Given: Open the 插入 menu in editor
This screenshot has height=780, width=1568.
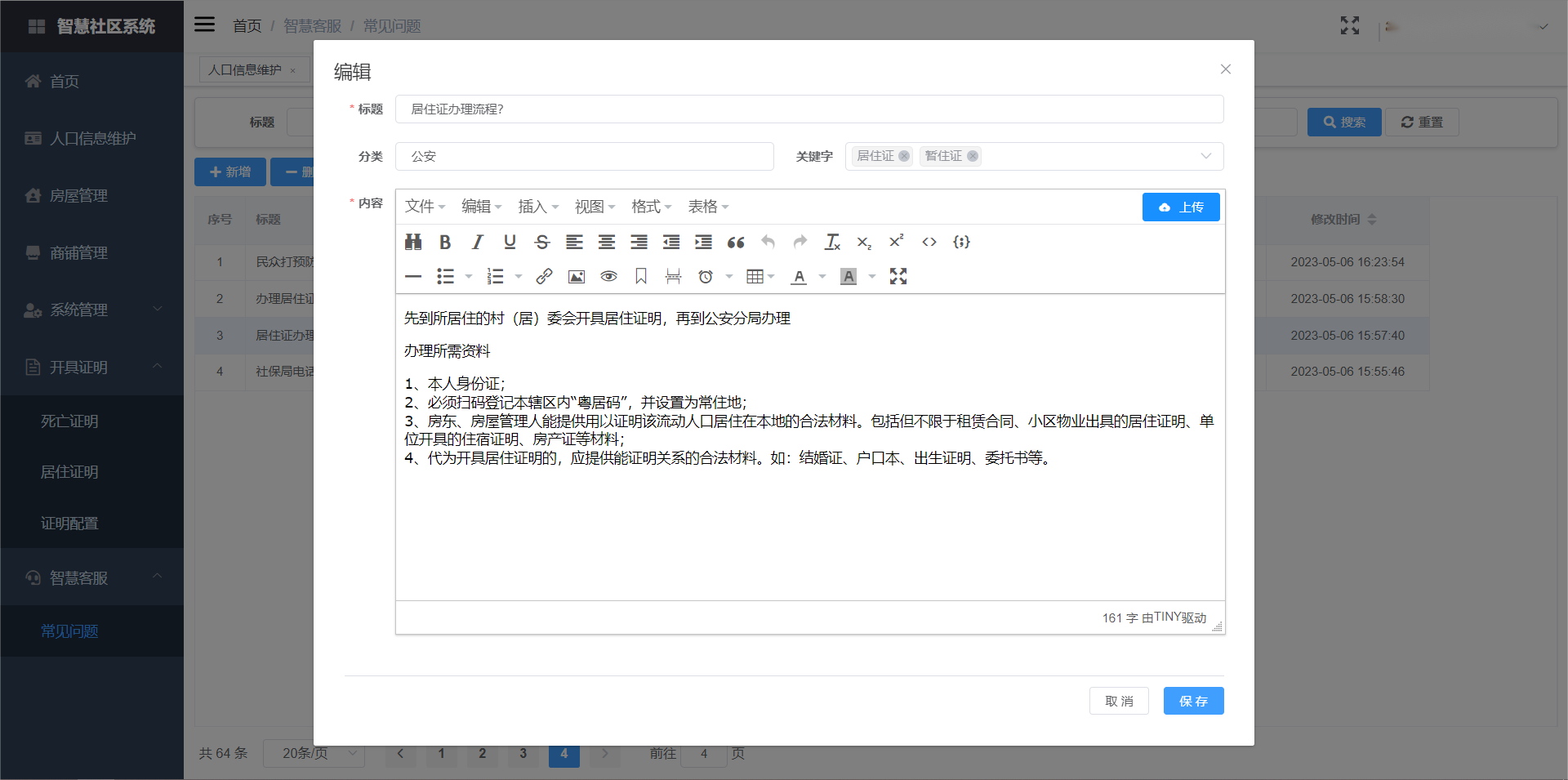Looking at the screenshot, I should pyautogui.click(x=538, y=207).
